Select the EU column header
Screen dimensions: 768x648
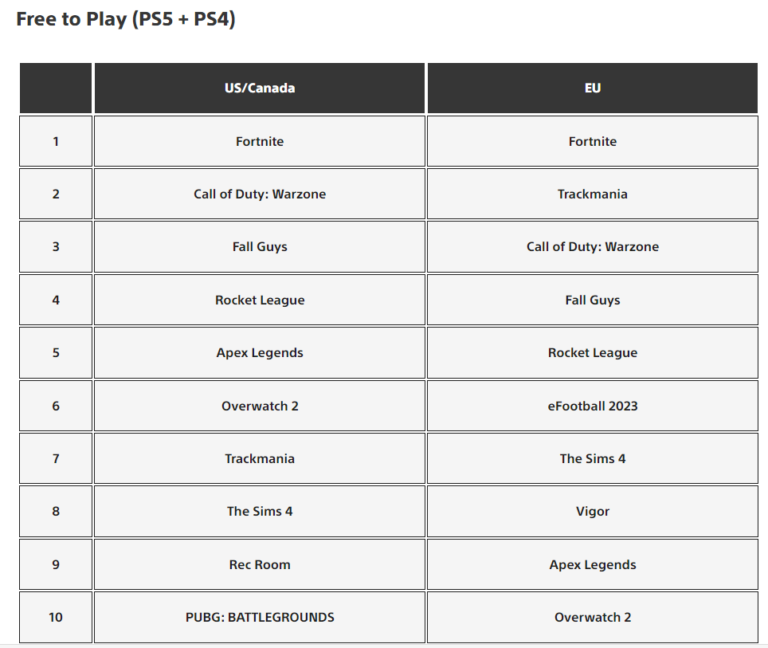[x=592, y=88]
